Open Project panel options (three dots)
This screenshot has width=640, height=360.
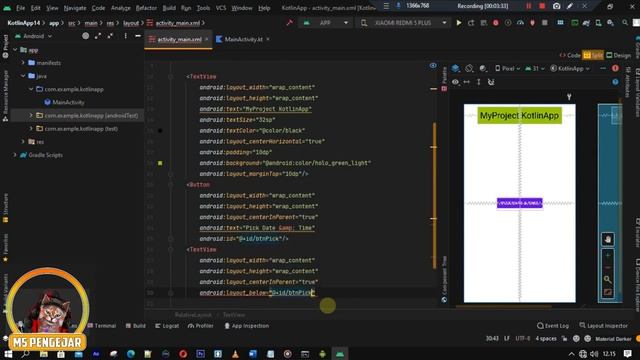click(125, 36)
